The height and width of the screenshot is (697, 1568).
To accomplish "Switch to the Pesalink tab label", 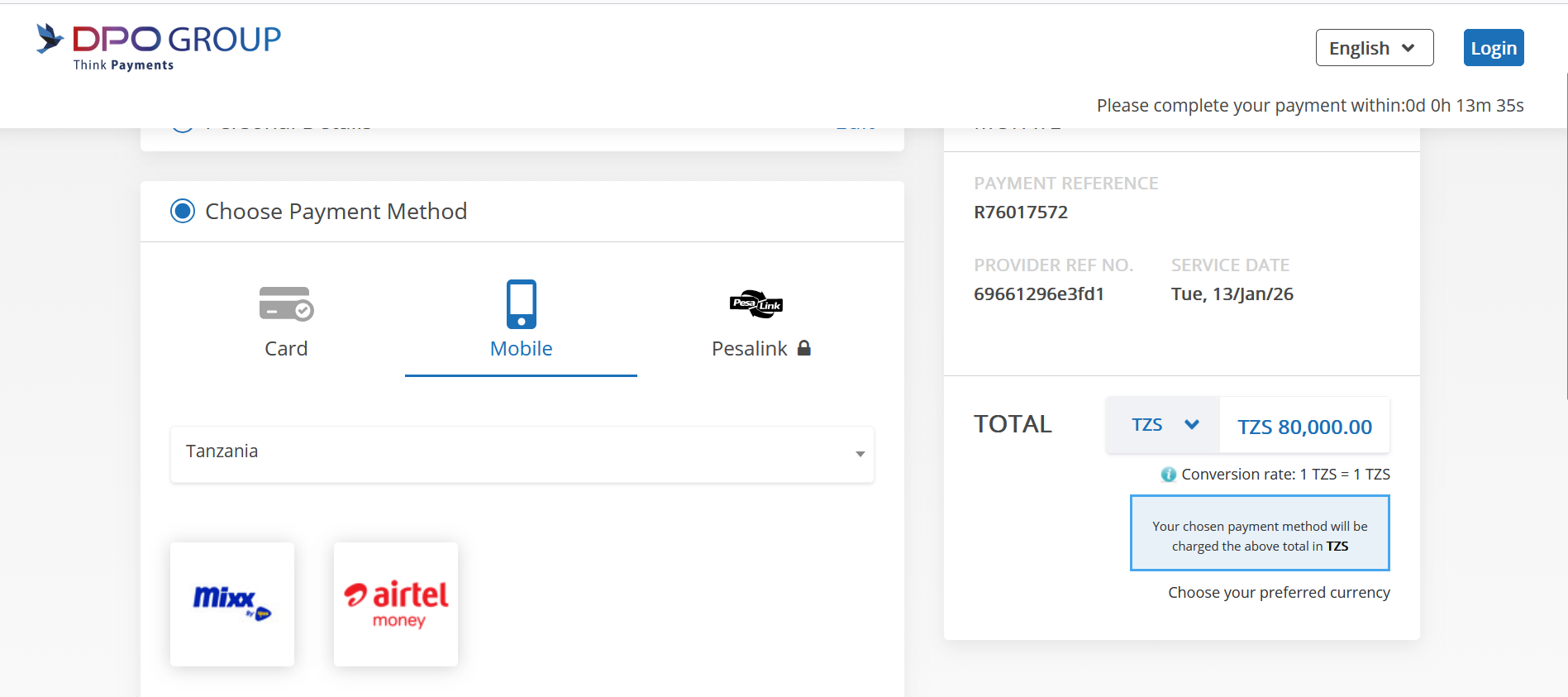I will pos(749,349).
